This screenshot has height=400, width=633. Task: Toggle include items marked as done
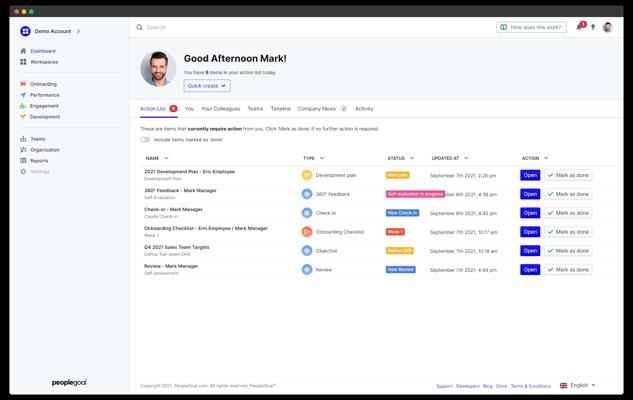(145, 140)
